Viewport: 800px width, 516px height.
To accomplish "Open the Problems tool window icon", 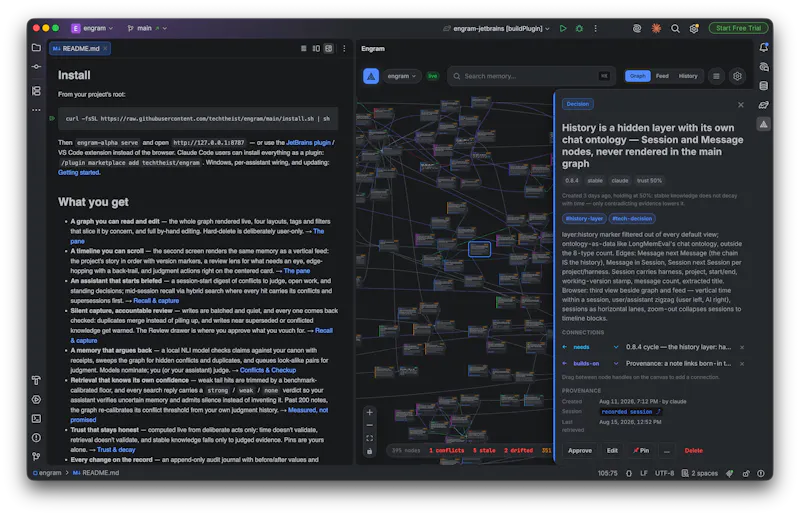I will (x=36, y=437).
